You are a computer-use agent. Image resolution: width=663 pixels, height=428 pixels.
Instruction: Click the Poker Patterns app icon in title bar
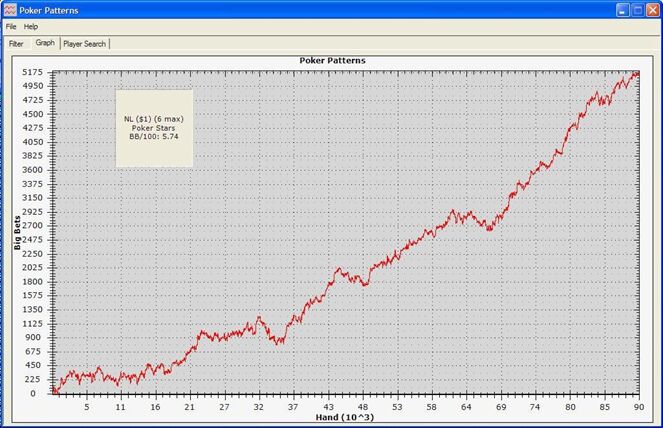tap(10, 10)
